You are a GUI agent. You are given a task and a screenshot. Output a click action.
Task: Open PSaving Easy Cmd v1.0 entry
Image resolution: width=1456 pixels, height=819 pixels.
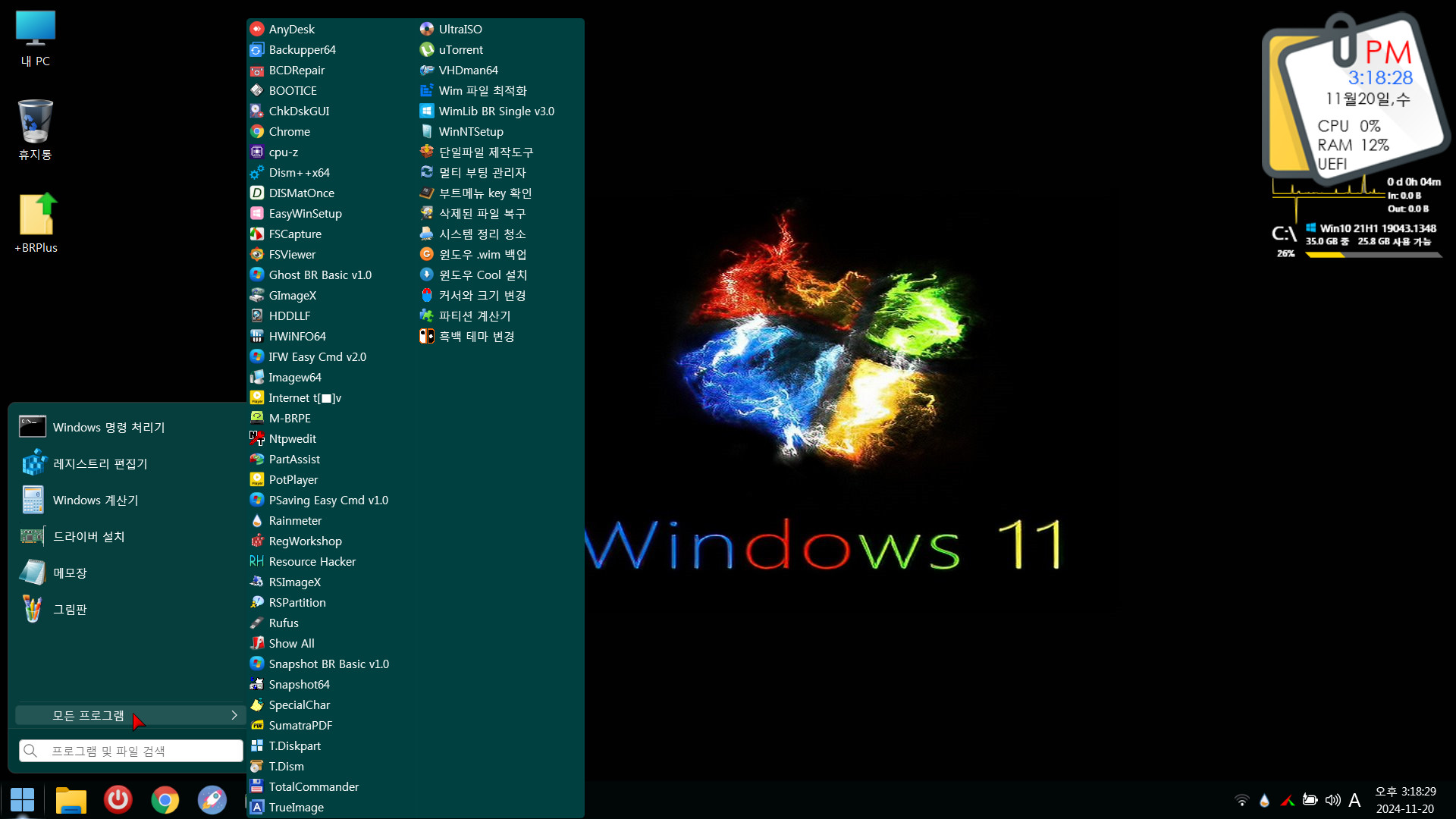tap(319, 500)
